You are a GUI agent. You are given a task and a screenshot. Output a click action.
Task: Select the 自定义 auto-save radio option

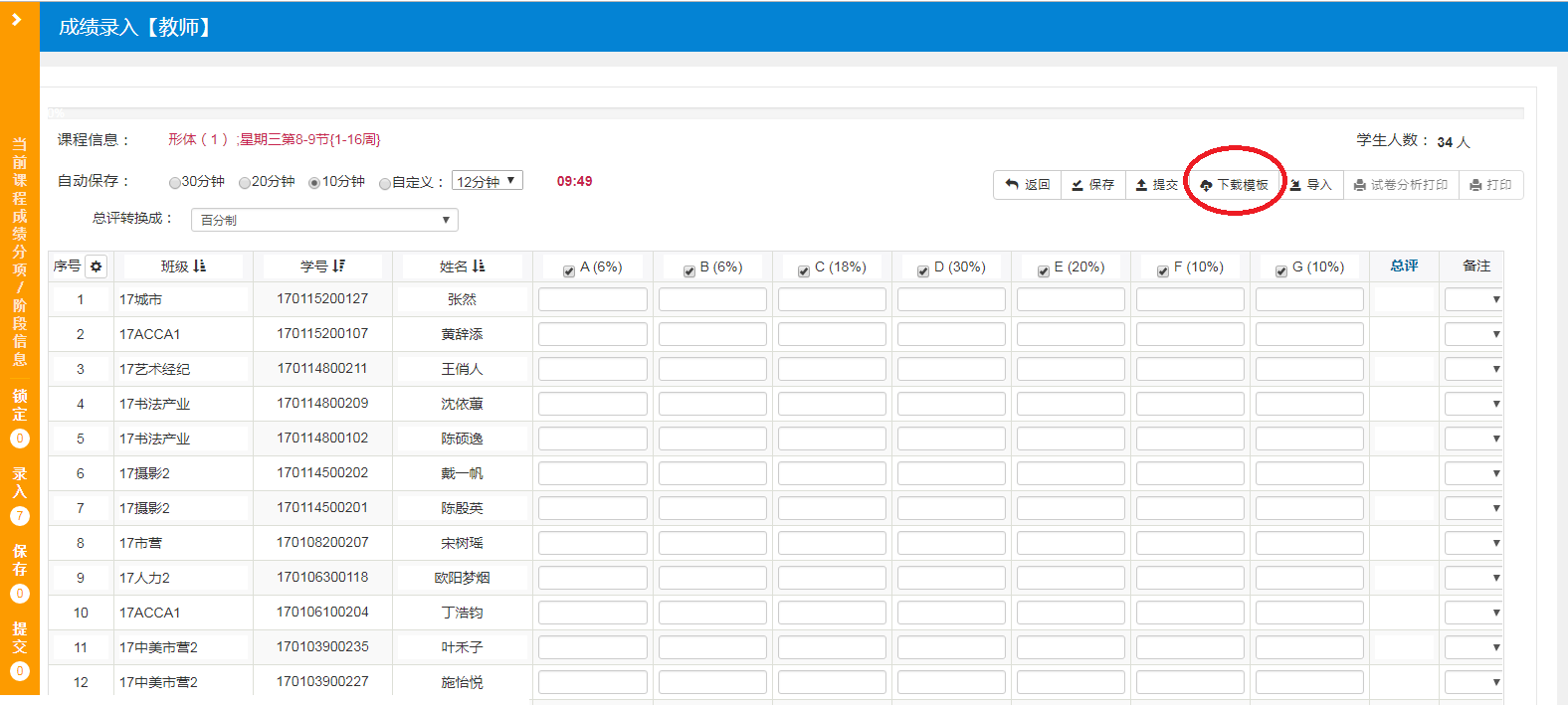point(385,183)
